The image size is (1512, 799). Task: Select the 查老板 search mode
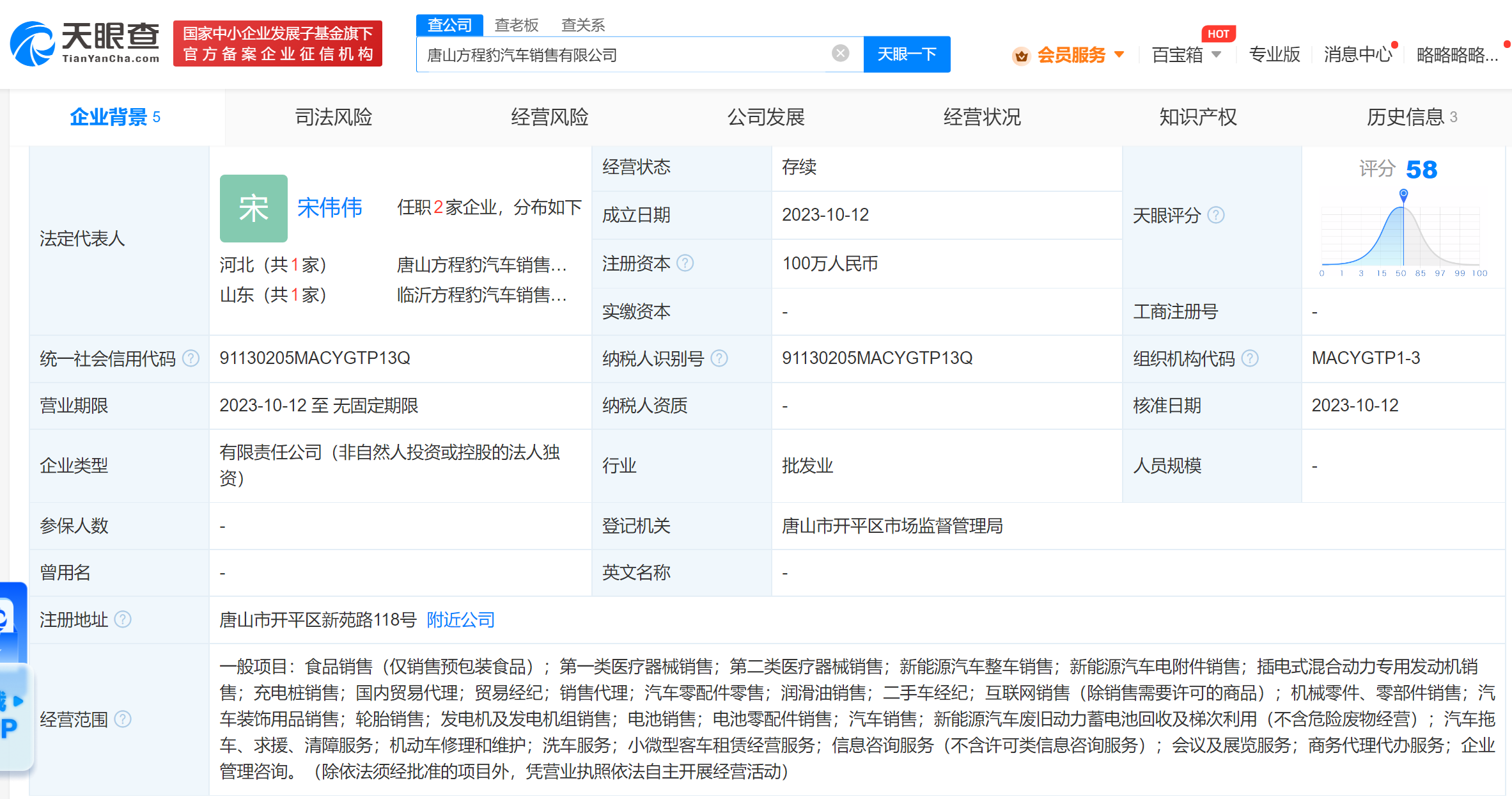pos(516,25)
